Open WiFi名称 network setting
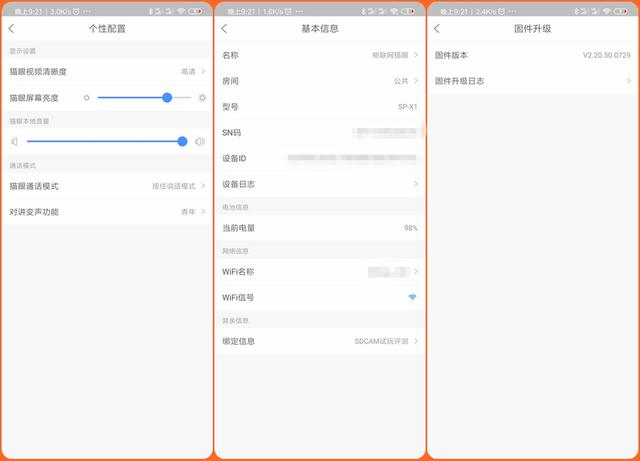Image resolution: width=640 pixels, height=461 pixels. [320, 271]
